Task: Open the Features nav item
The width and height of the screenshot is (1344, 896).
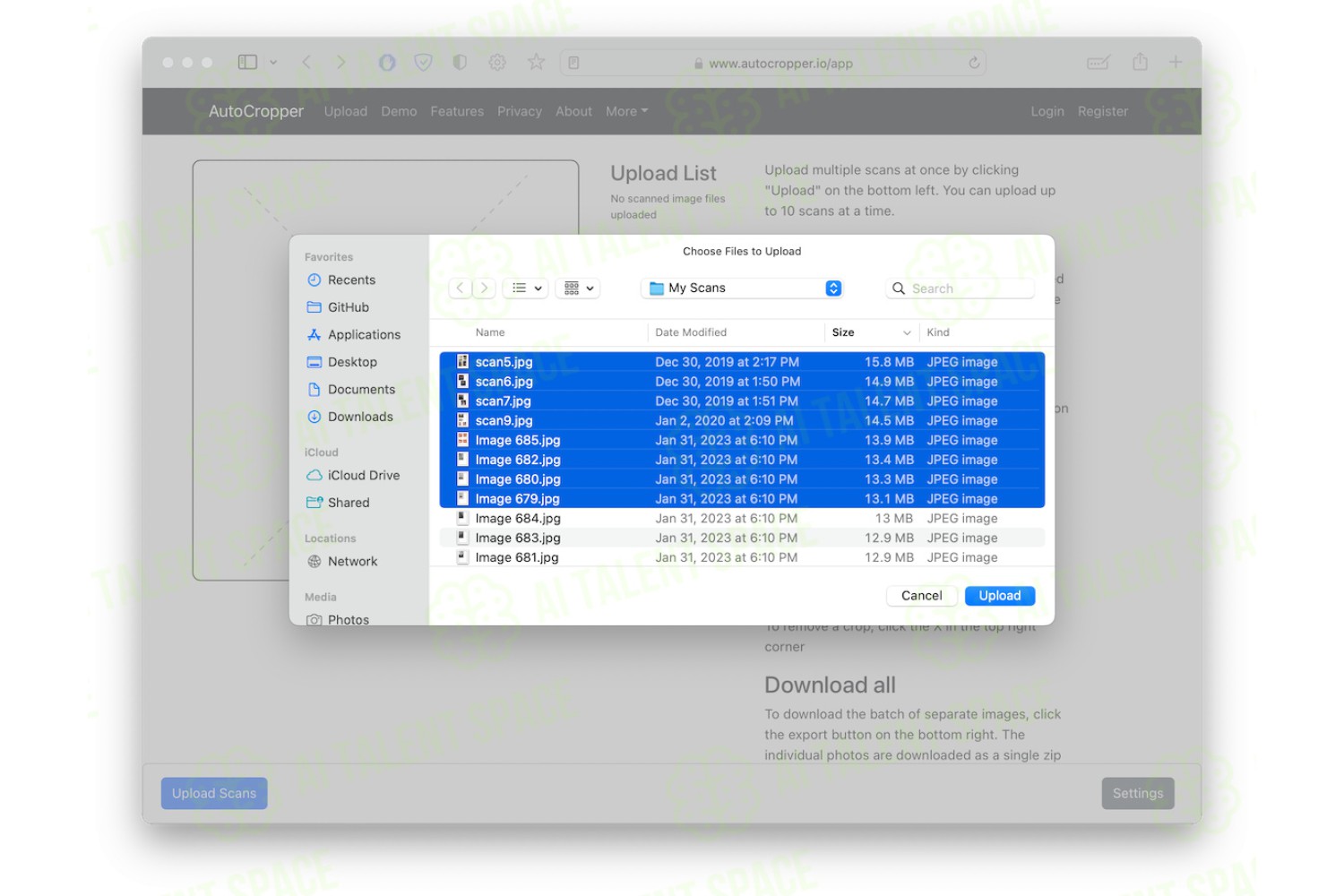Action: (457, 111)
